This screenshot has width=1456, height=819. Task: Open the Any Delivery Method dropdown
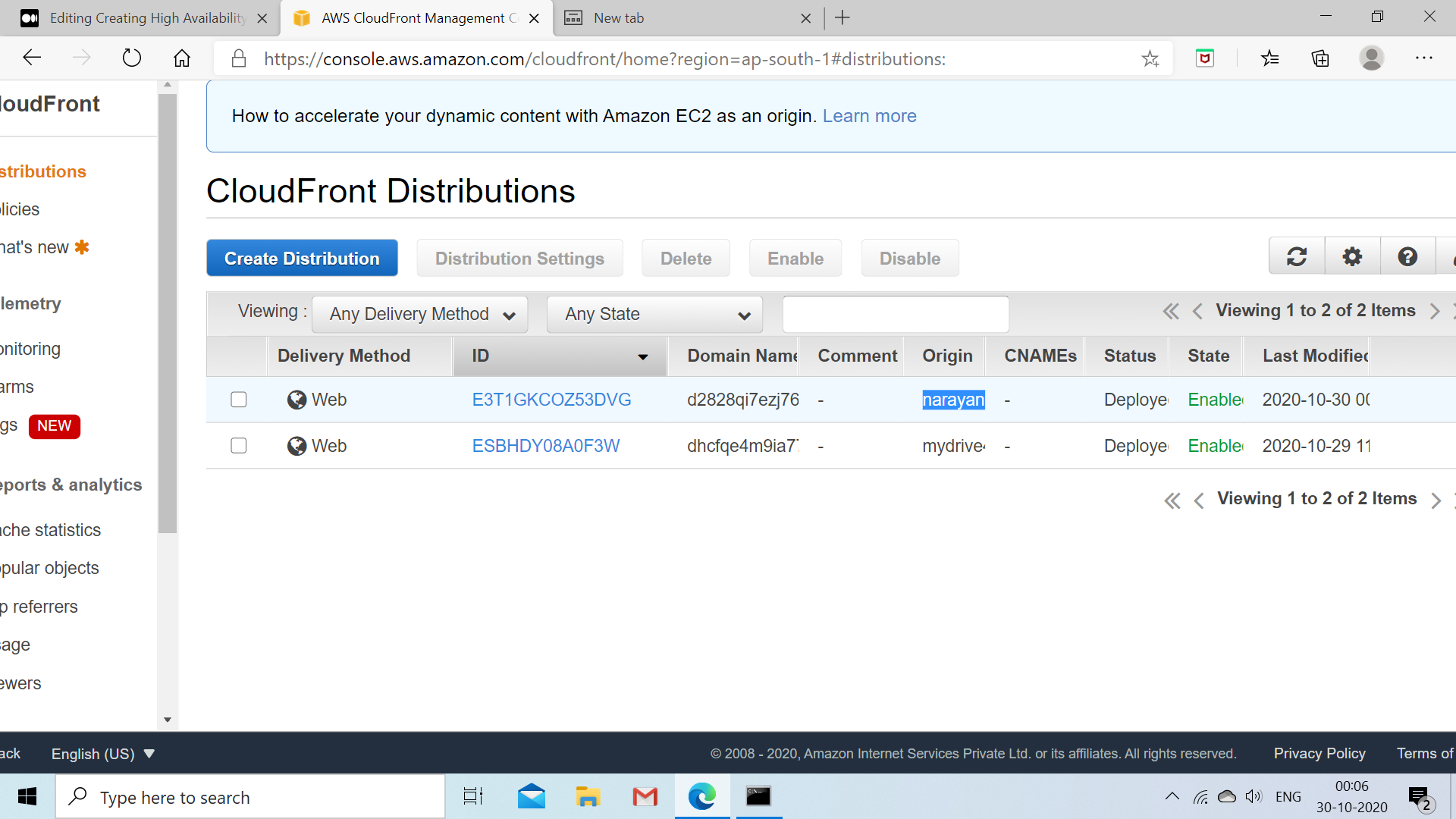pos(419,314)
